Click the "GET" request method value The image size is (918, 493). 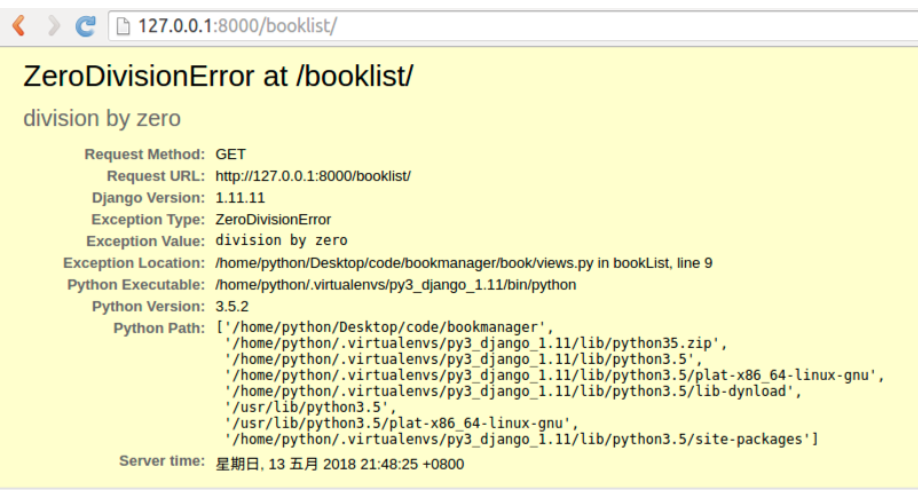tap(231, 154)
